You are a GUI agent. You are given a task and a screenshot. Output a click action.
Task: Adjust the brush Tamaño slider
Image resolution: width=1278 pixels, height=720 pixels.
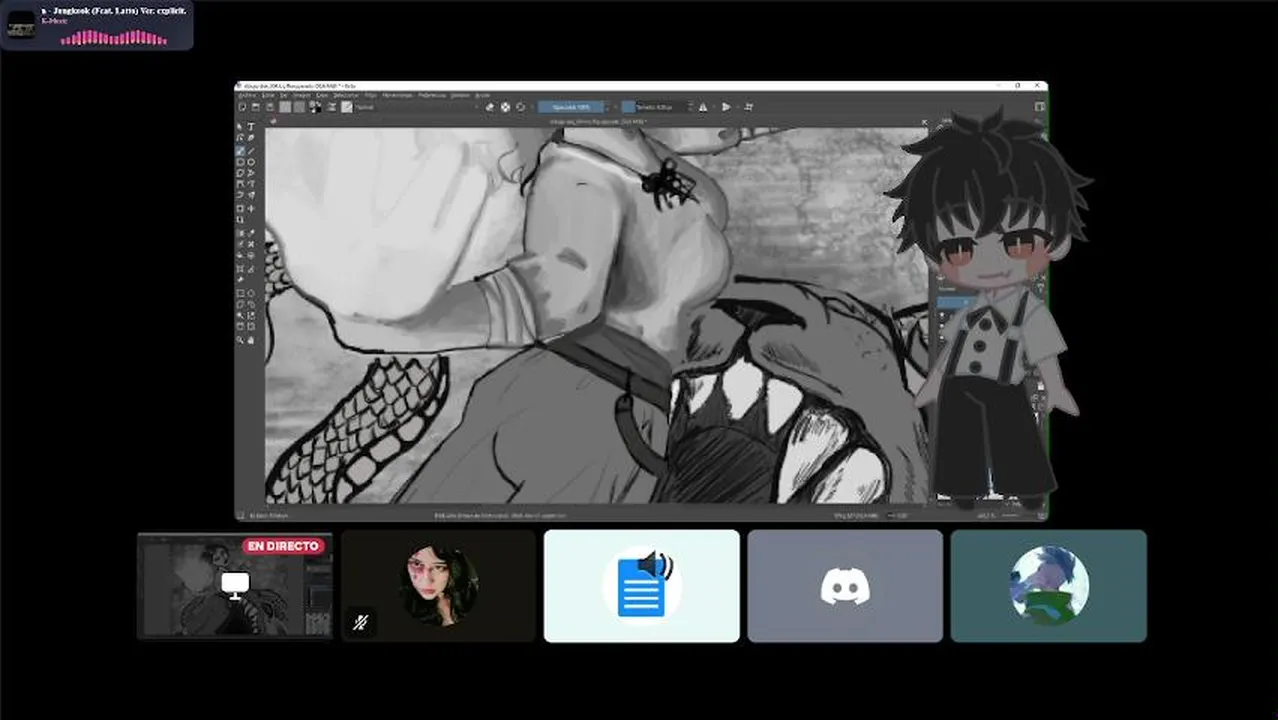point(654,107)
